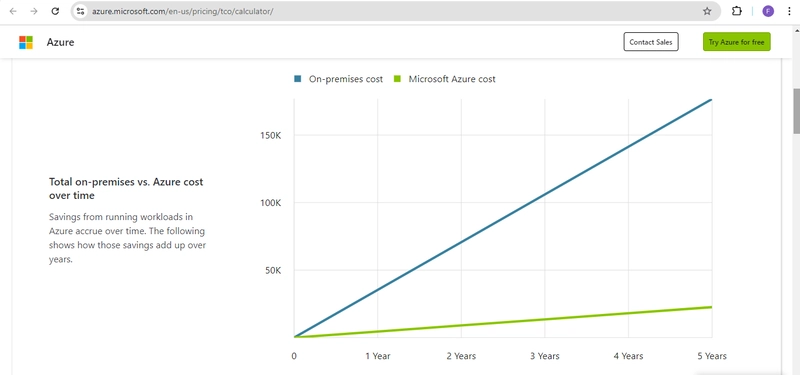
Task: Click the Microsoft logo
Action: click(x=26, y=42)
